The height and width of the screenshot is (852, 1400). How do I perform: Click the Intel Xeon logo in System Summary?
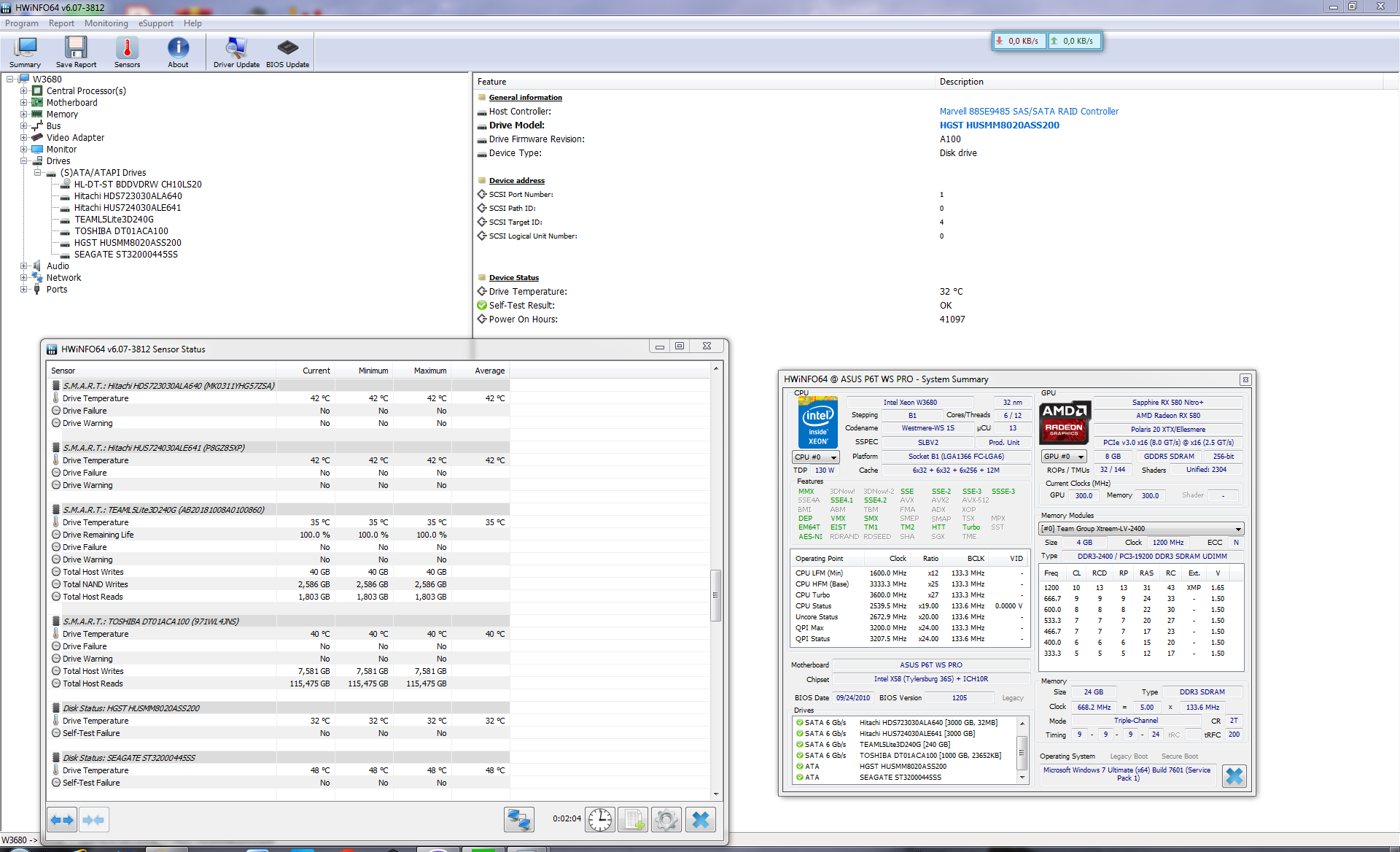[817, 423]
